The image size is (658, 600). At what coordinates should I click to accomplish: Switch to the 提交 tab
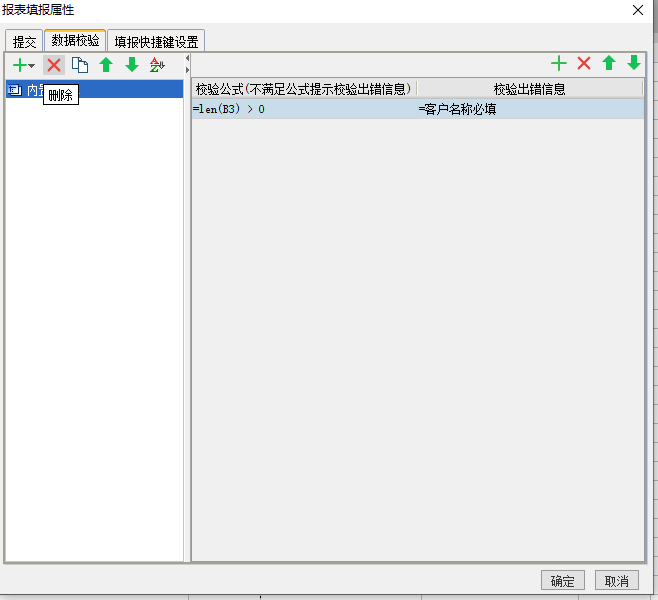pyautogui.click(x=24, y=42)
